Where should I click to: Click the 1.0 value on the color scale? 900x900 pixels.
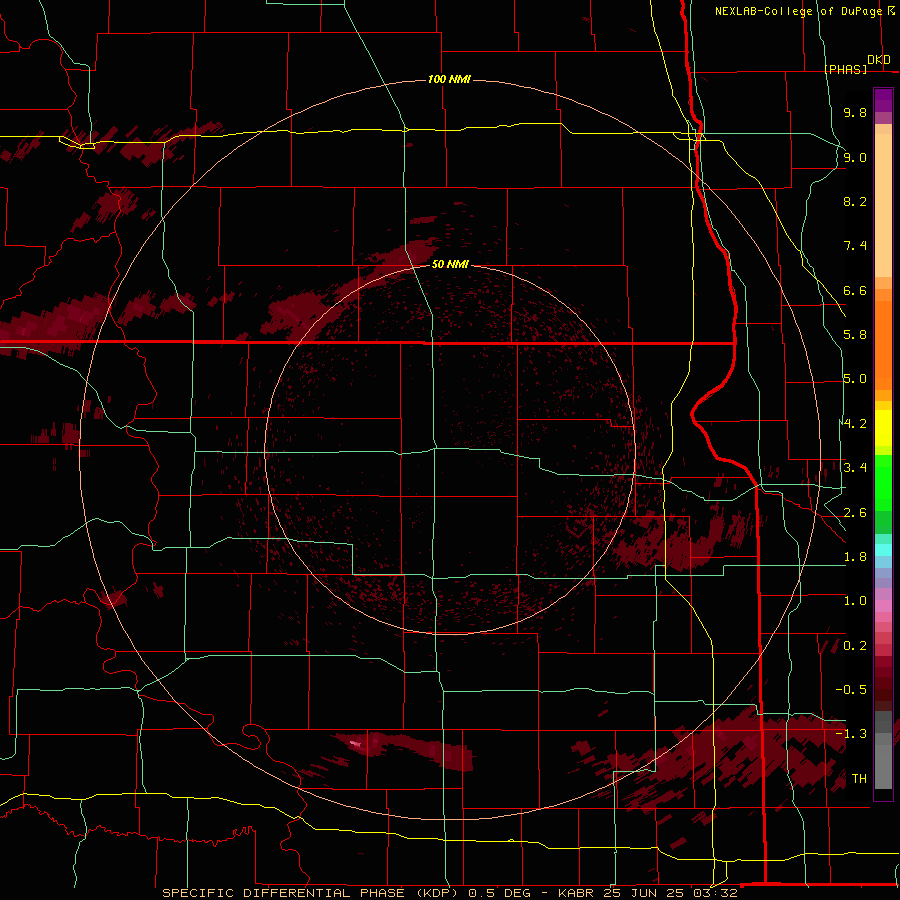click(x=855, y=601)
